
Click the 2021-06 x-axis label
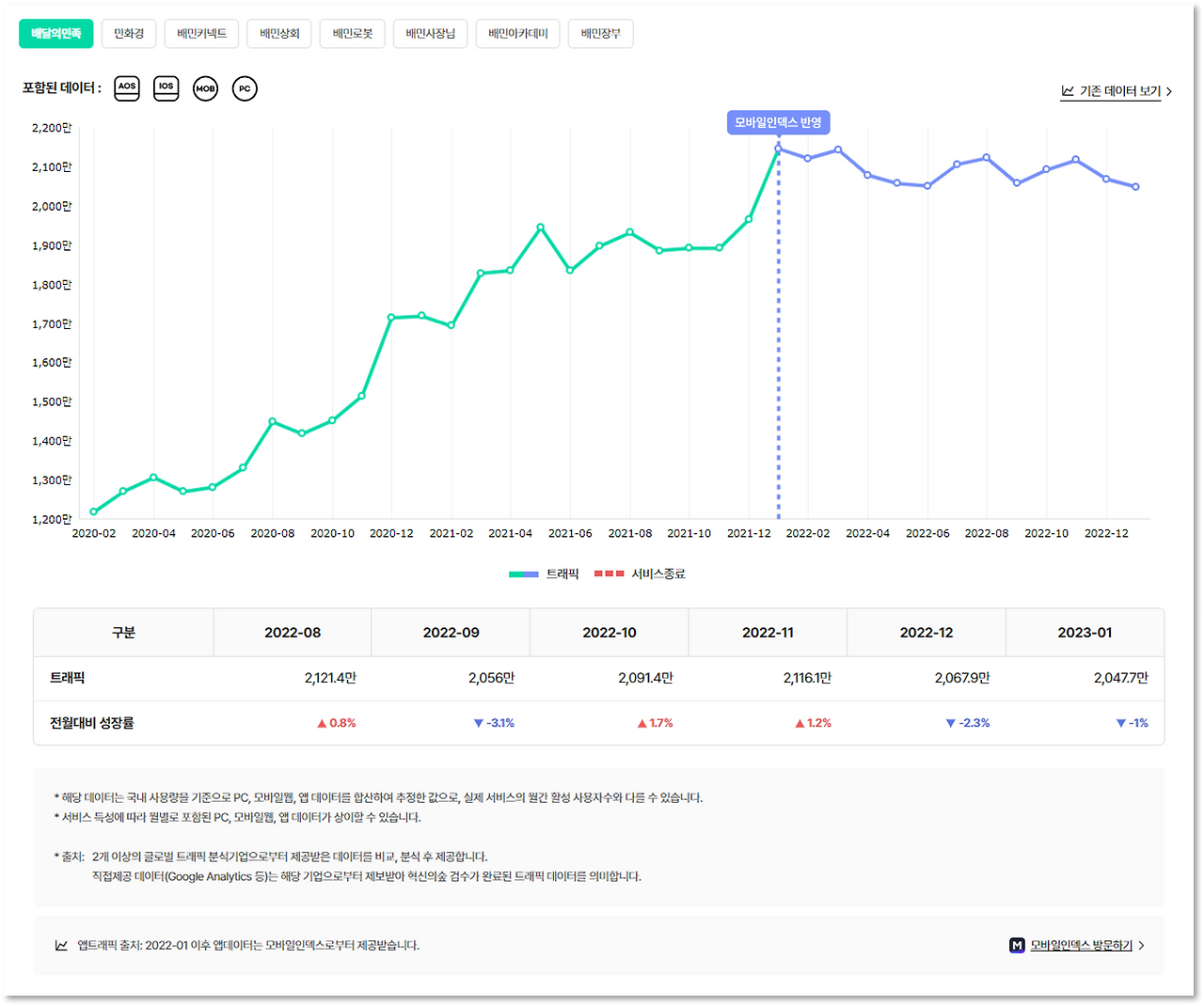pyautogui.click(x=570, y=533)
